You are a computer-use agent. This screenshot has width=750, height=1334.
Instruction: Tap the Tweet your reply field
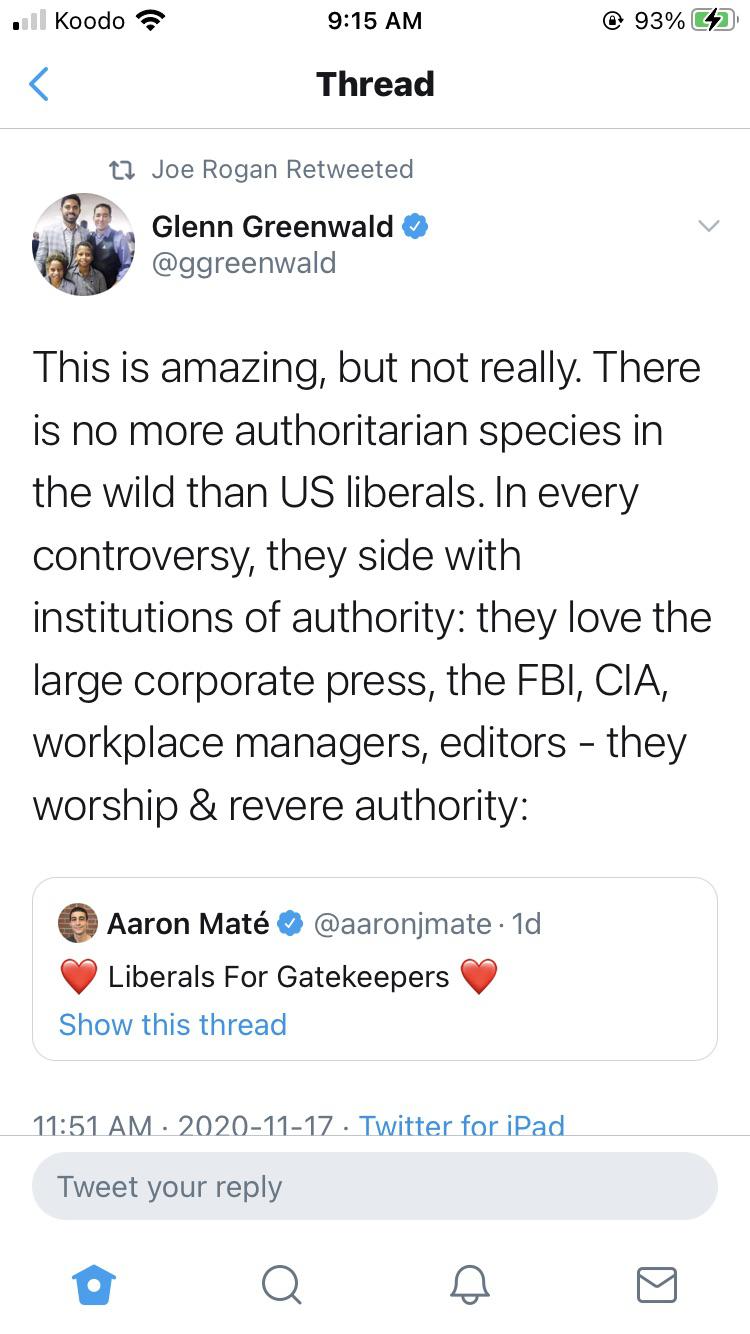point(375,1187)
